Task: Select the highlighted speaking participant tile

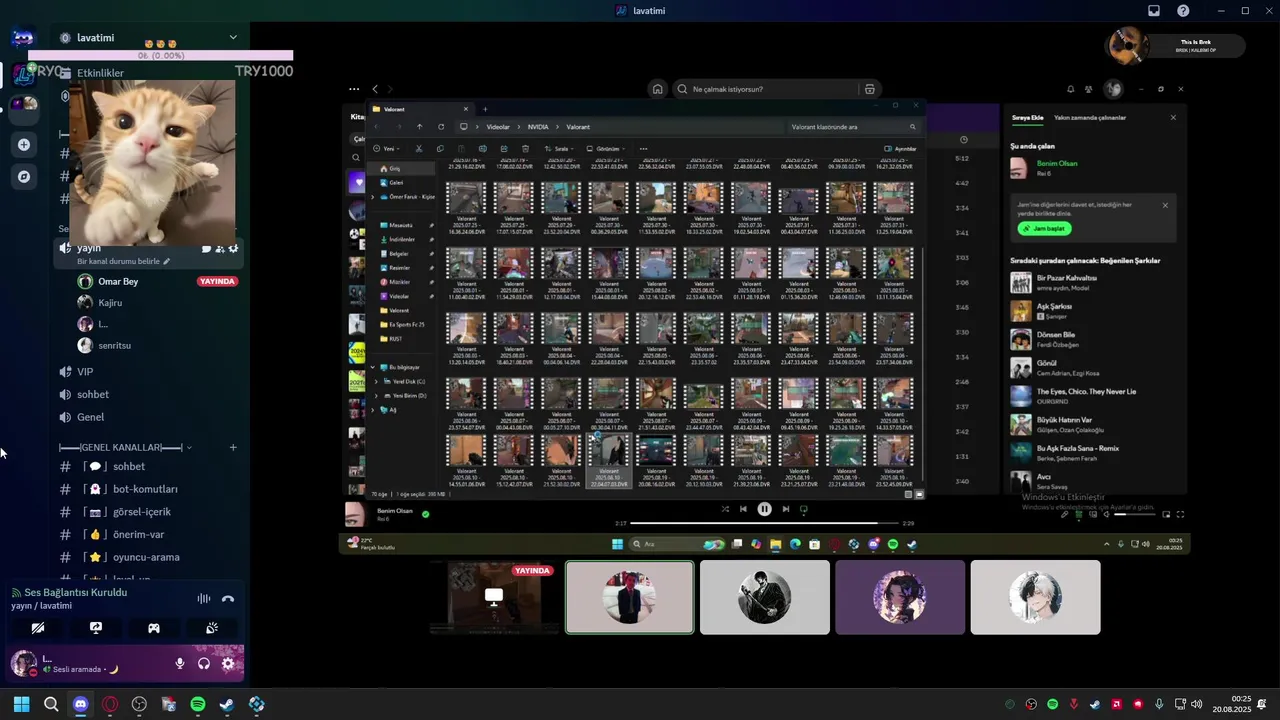Action: (629, 597)
